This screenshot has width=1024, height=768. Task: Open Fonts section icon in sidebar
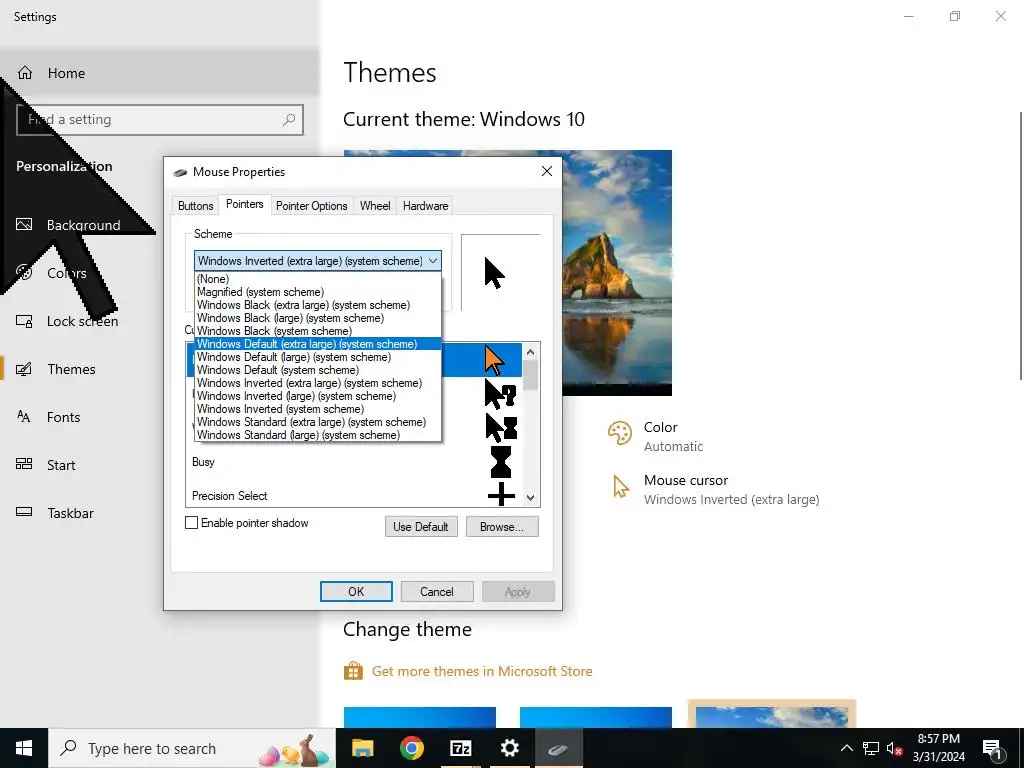point(24,417)
